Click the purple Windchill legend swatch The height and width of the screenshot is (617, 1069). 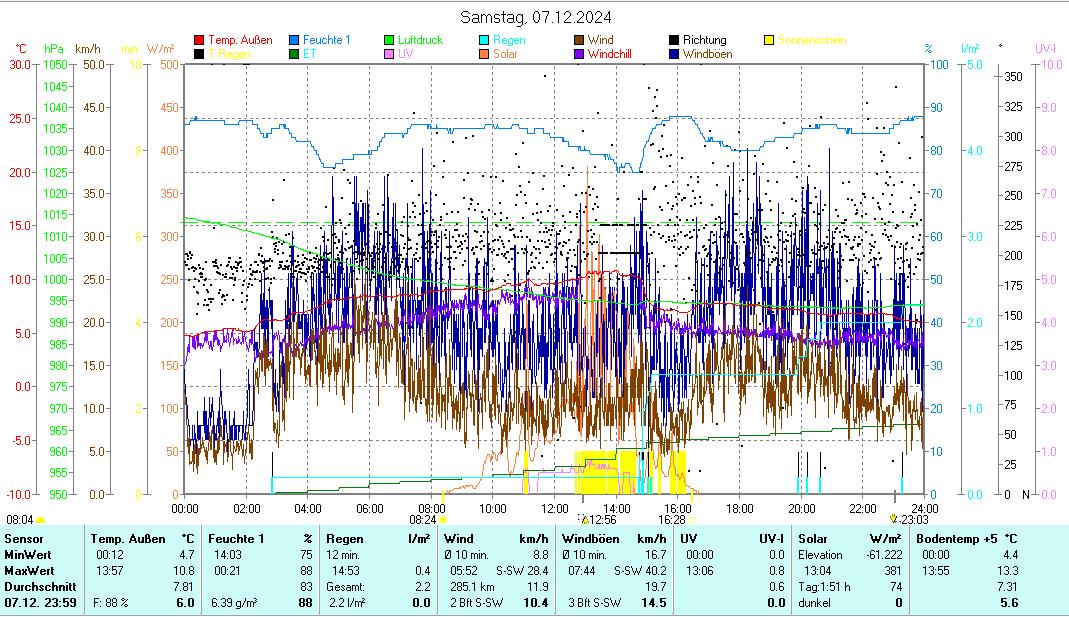(x=579, y=54)
